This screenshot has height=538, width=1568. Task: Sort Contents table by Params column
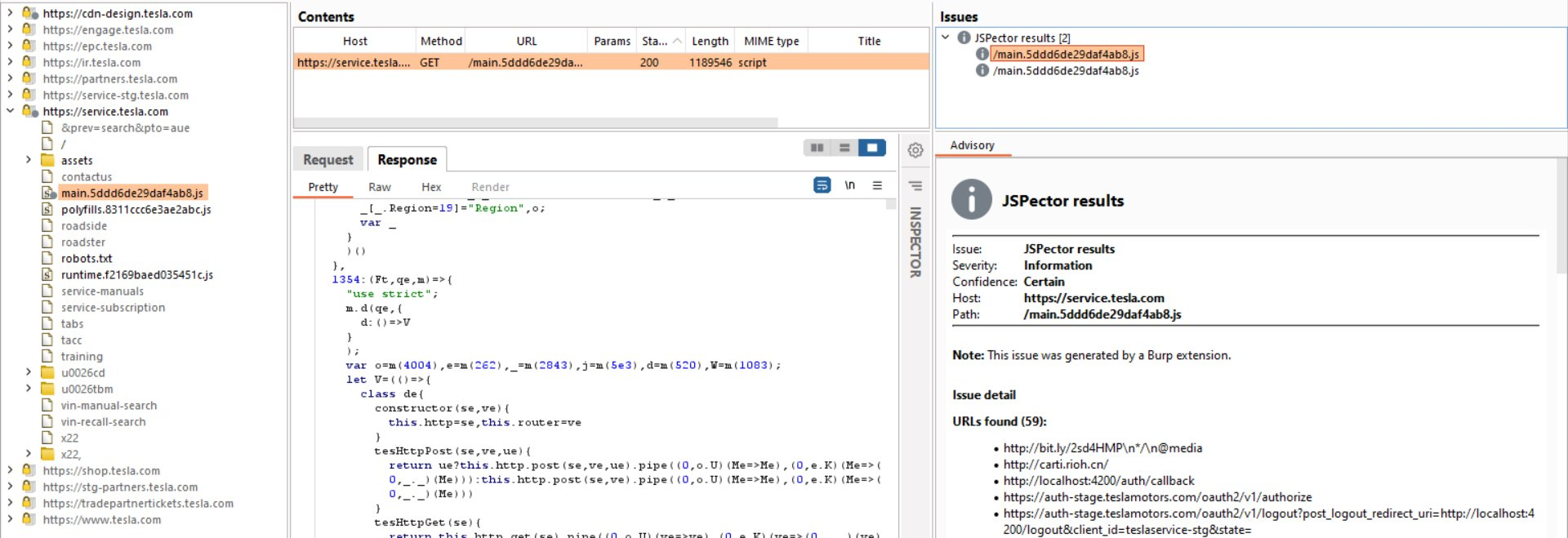[612, 41]
